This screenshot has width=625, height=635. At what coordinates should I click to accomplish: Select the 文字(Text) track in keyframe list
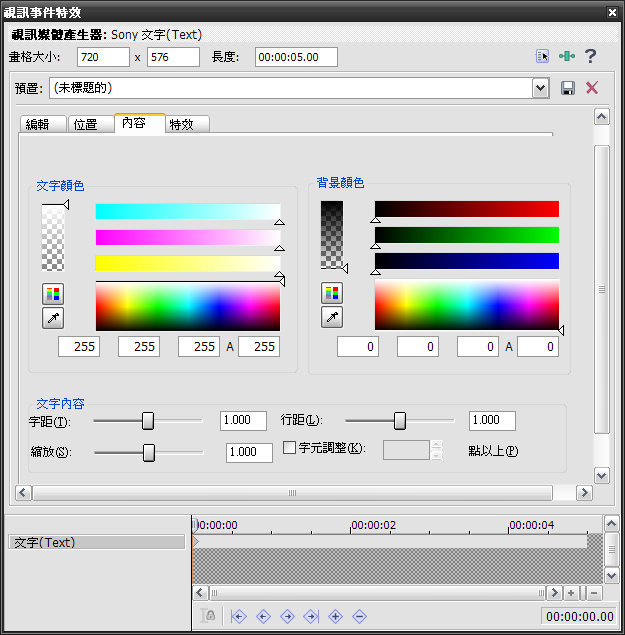[x=96, y=542]
